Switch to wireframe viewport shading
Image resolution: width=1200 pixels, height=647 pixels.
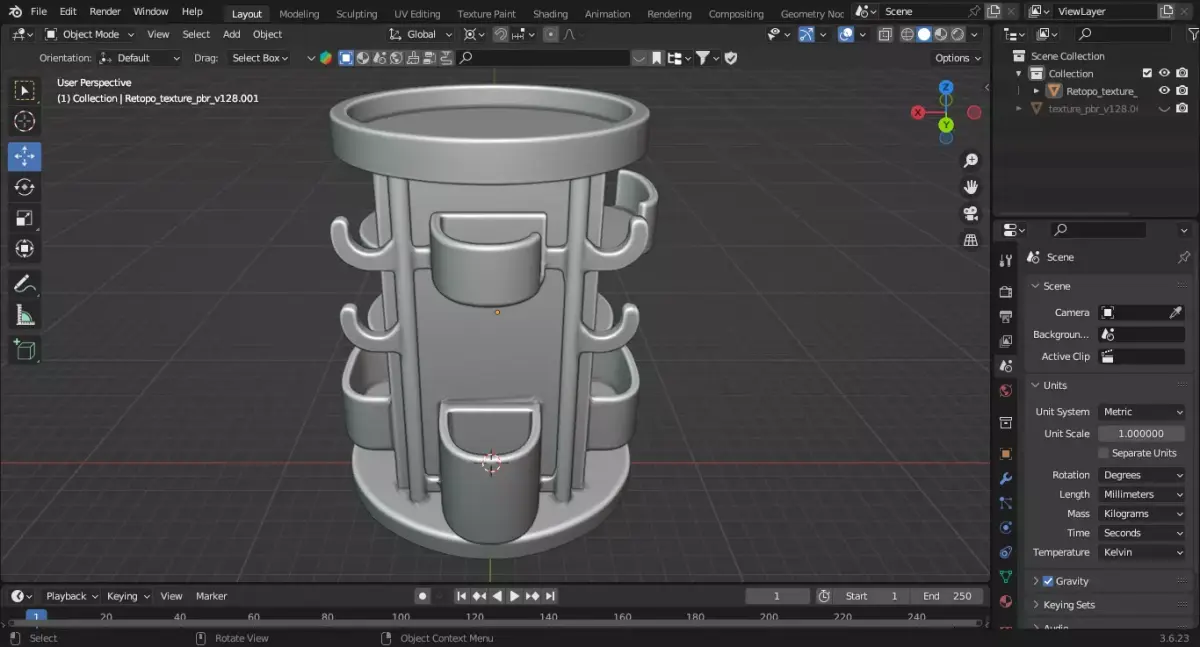pos(907,34)
